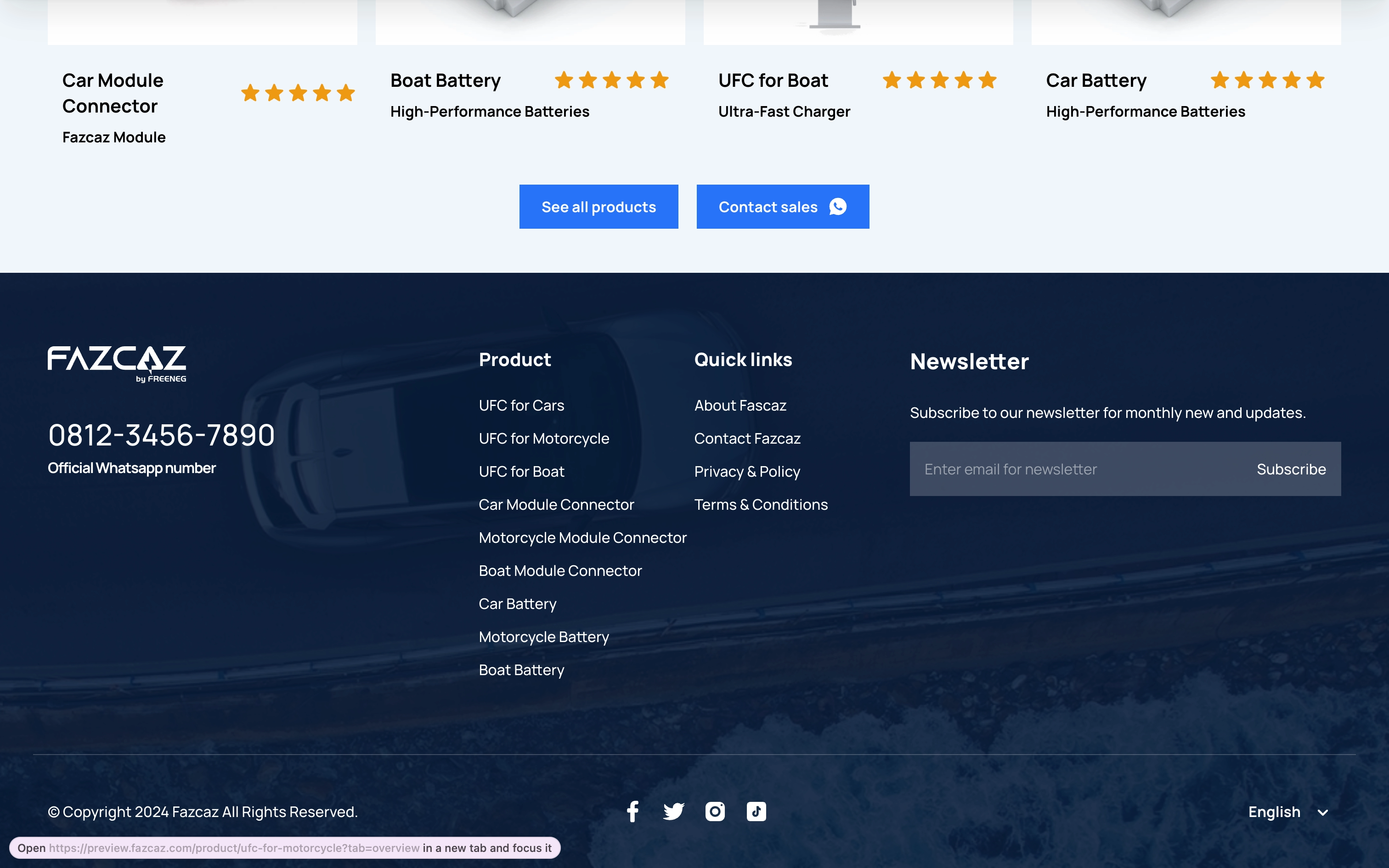Click the Contact sales button
The image size is (1389, 868).
pos(783,207)
